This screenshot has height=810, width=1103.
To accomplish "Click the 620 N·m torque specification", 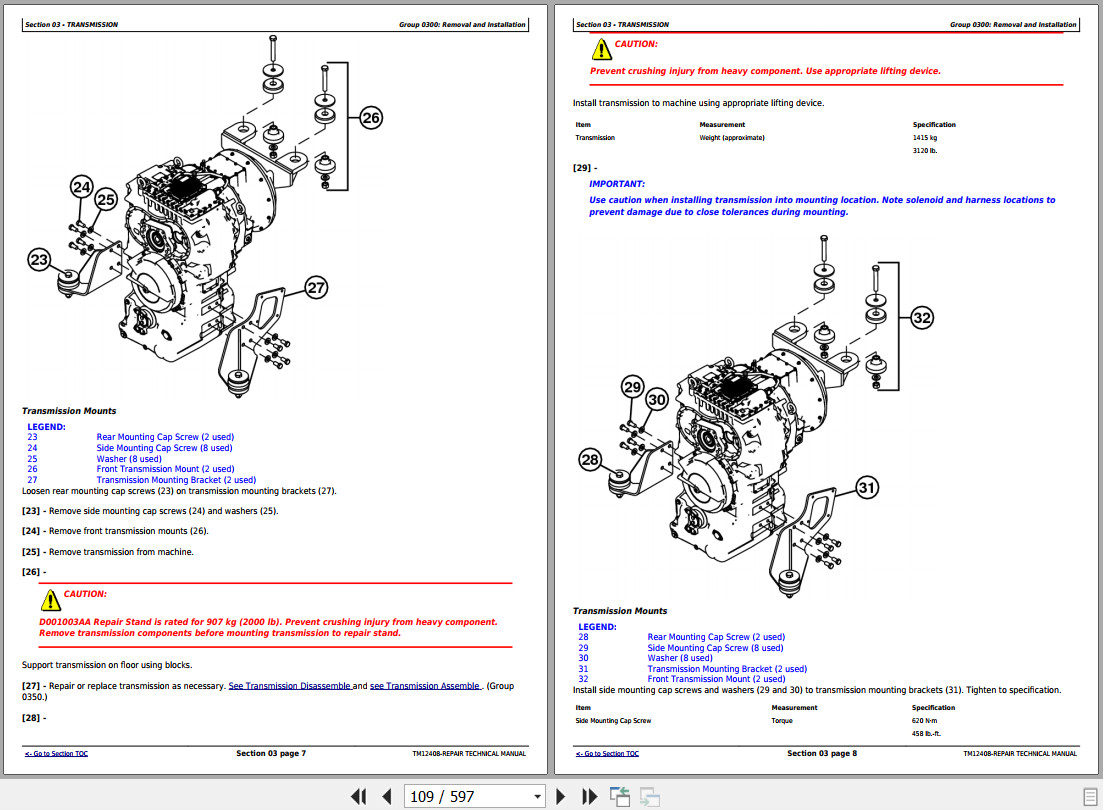I will 924,721.
